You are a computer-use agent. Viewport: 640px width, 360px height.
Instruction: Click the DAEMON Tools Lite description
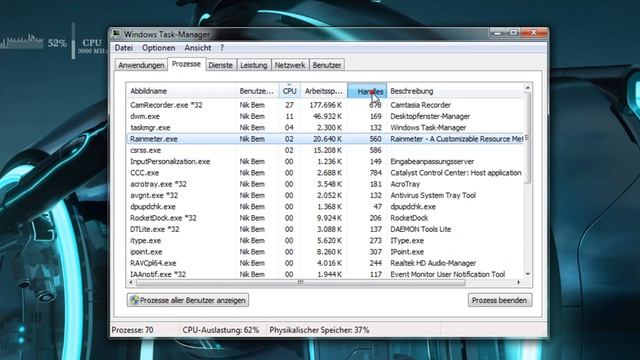420,229
